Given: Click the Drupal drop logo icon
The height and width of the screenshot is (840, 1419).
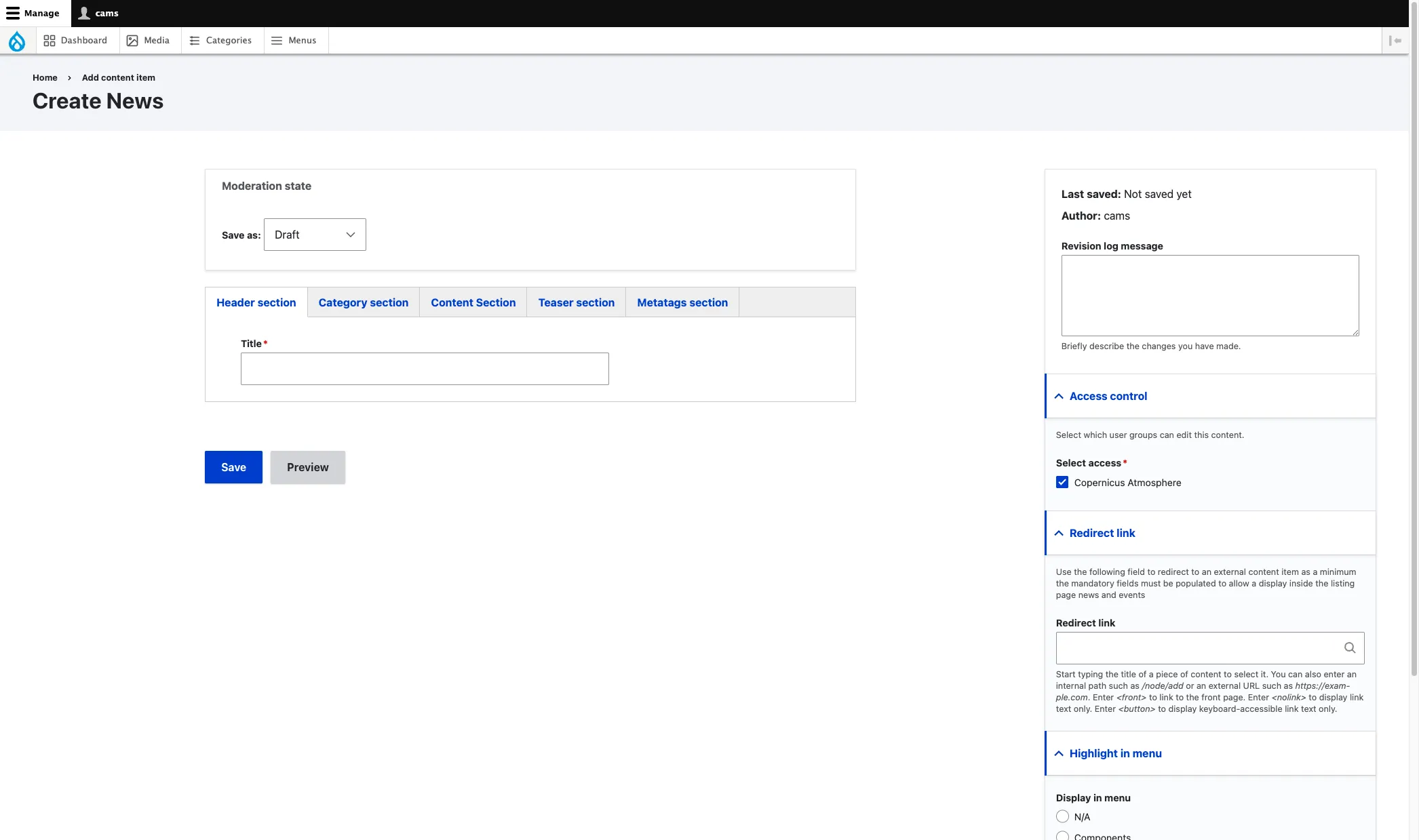Looking at the screenshot, I should click(x=17, y=41).
